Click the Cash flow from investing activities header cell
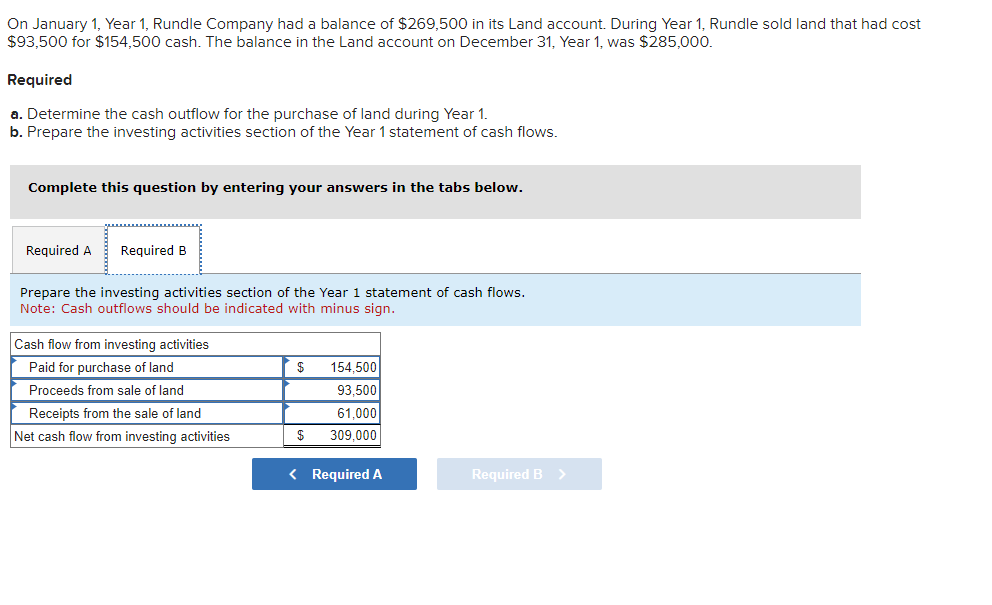Screen dimensions: 992x605 tap(110, 344)
